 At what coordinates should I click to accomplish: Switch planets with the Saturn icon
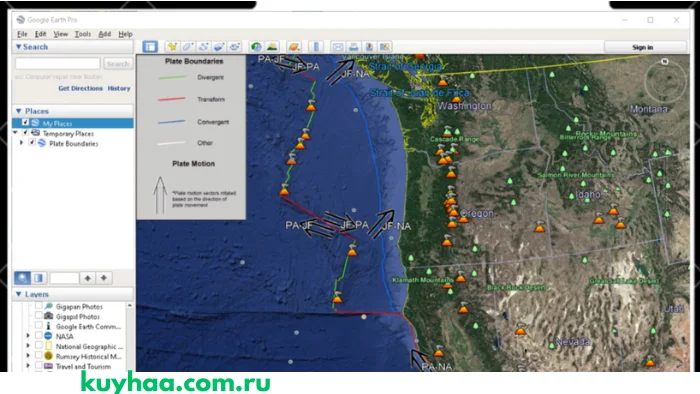point(294,47)
